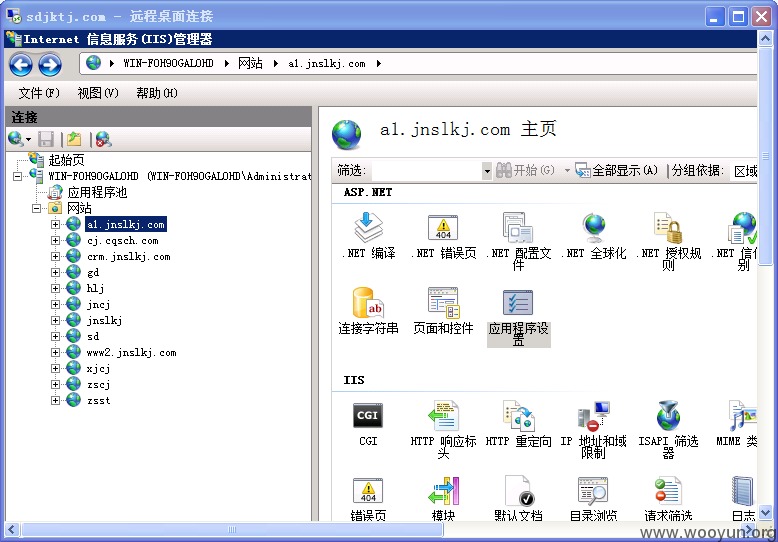Image resolution: width=778 pixels, height=542 pixels.
Task: Open the 筛选 filter combo box dropdown
Action: tap(487, 171)
